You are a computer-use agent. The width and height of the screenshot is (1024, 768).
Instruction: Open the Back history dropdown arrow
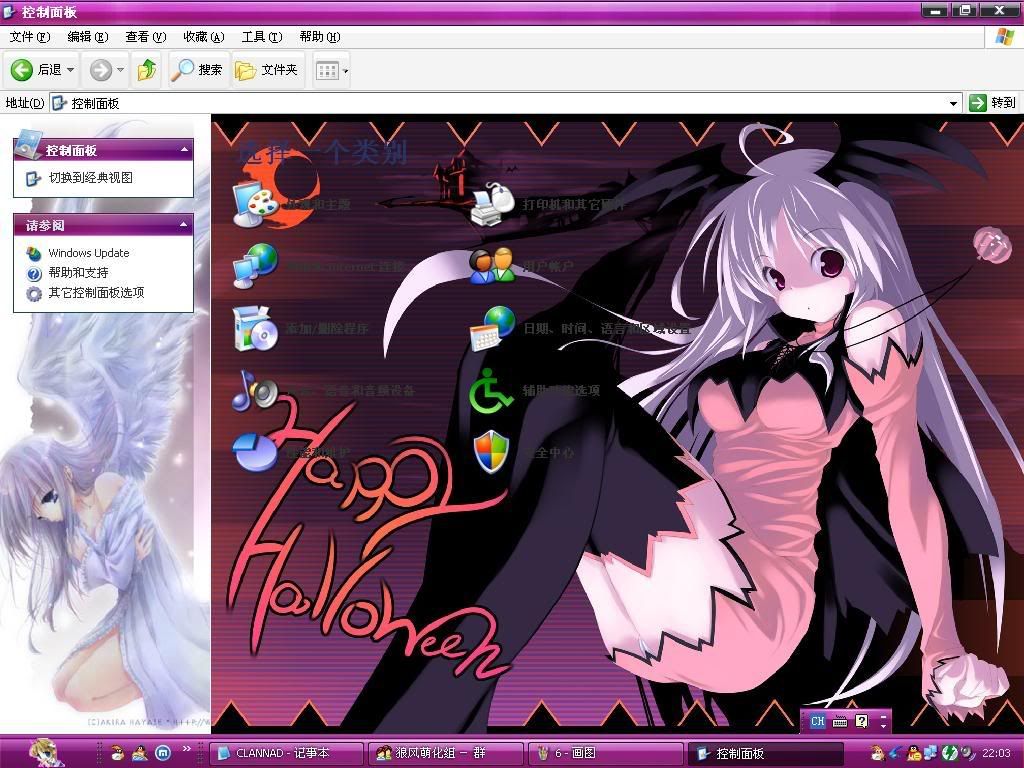point(71,70)
